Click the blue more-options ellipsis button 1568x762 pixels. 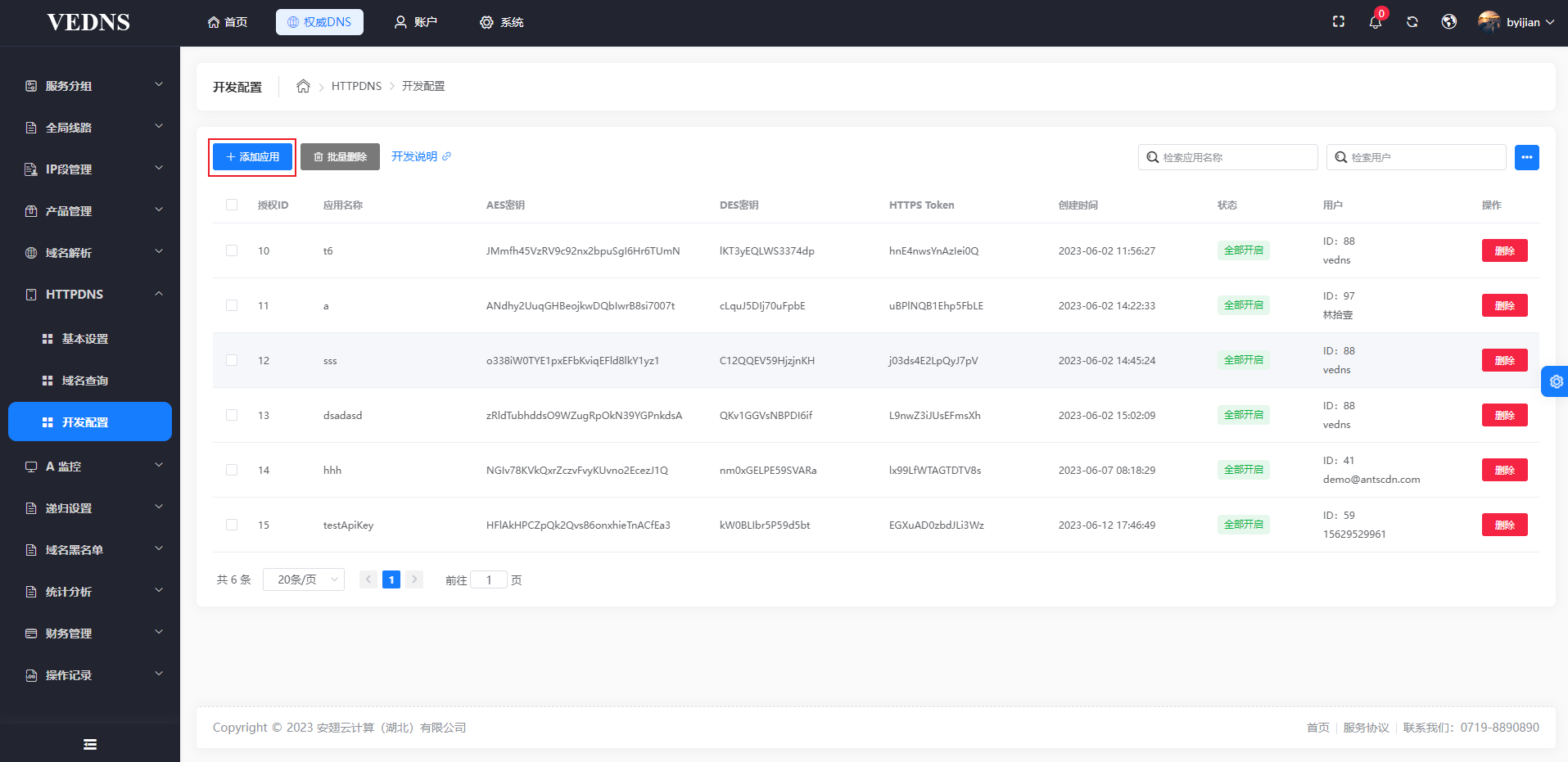click(1527, 157)
